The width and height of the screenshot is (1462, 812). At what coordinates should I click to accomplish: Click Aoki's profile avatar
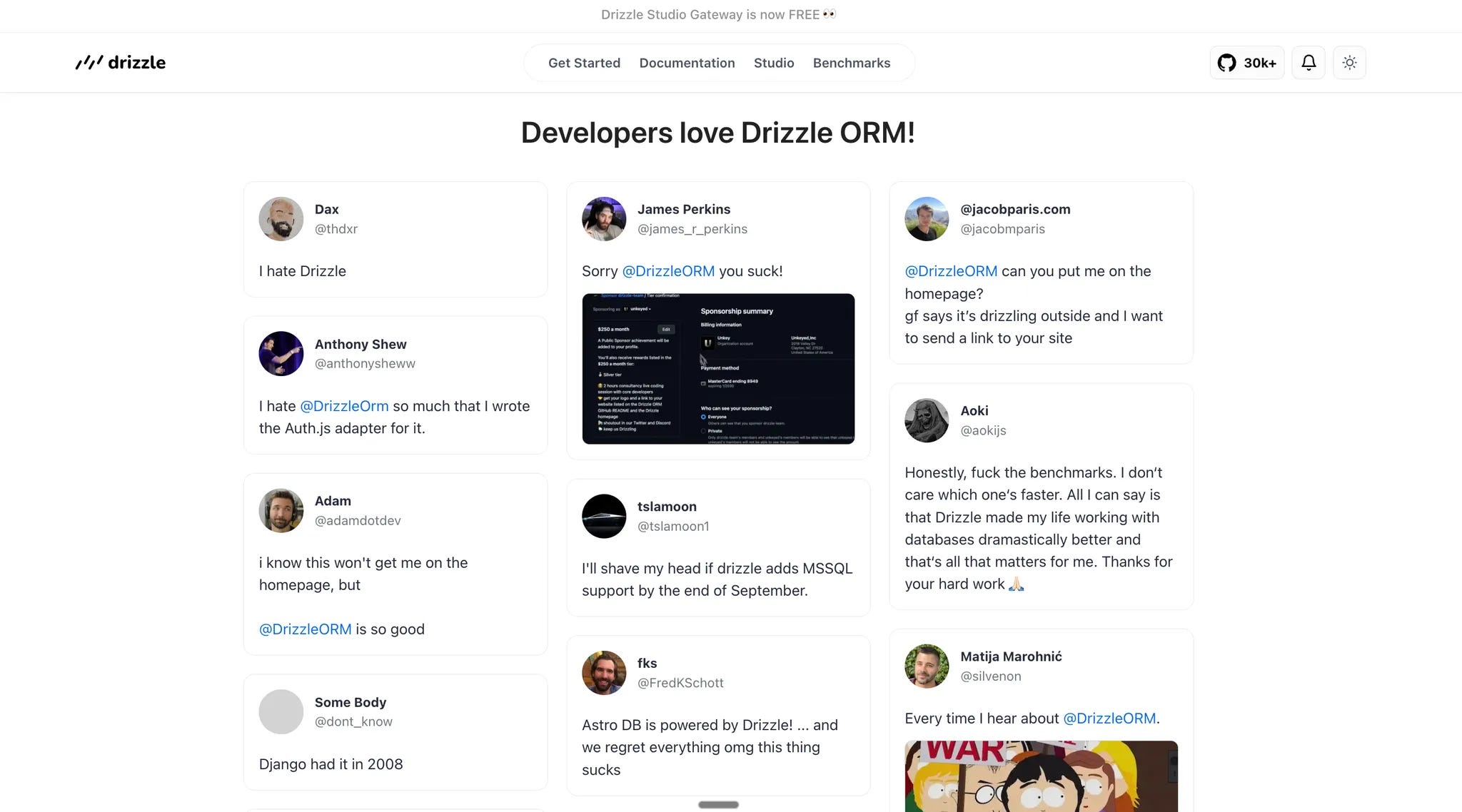tap(927, 420)
